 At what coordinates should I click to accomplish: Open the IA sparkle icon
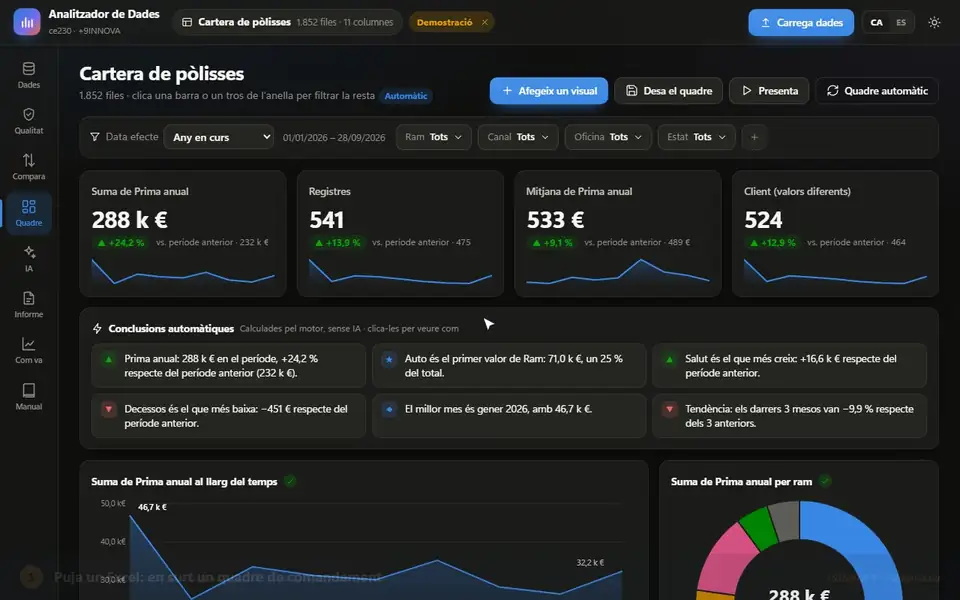pyautogui.click(x=29, y=252)
